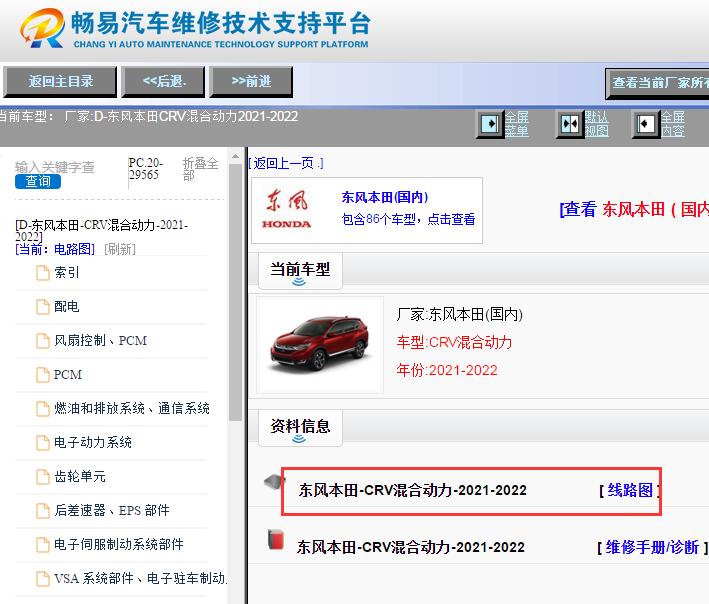Viewport: 709px width, 604px height.
Task: Click 全屏内容 text label
Action: (673, 124)
